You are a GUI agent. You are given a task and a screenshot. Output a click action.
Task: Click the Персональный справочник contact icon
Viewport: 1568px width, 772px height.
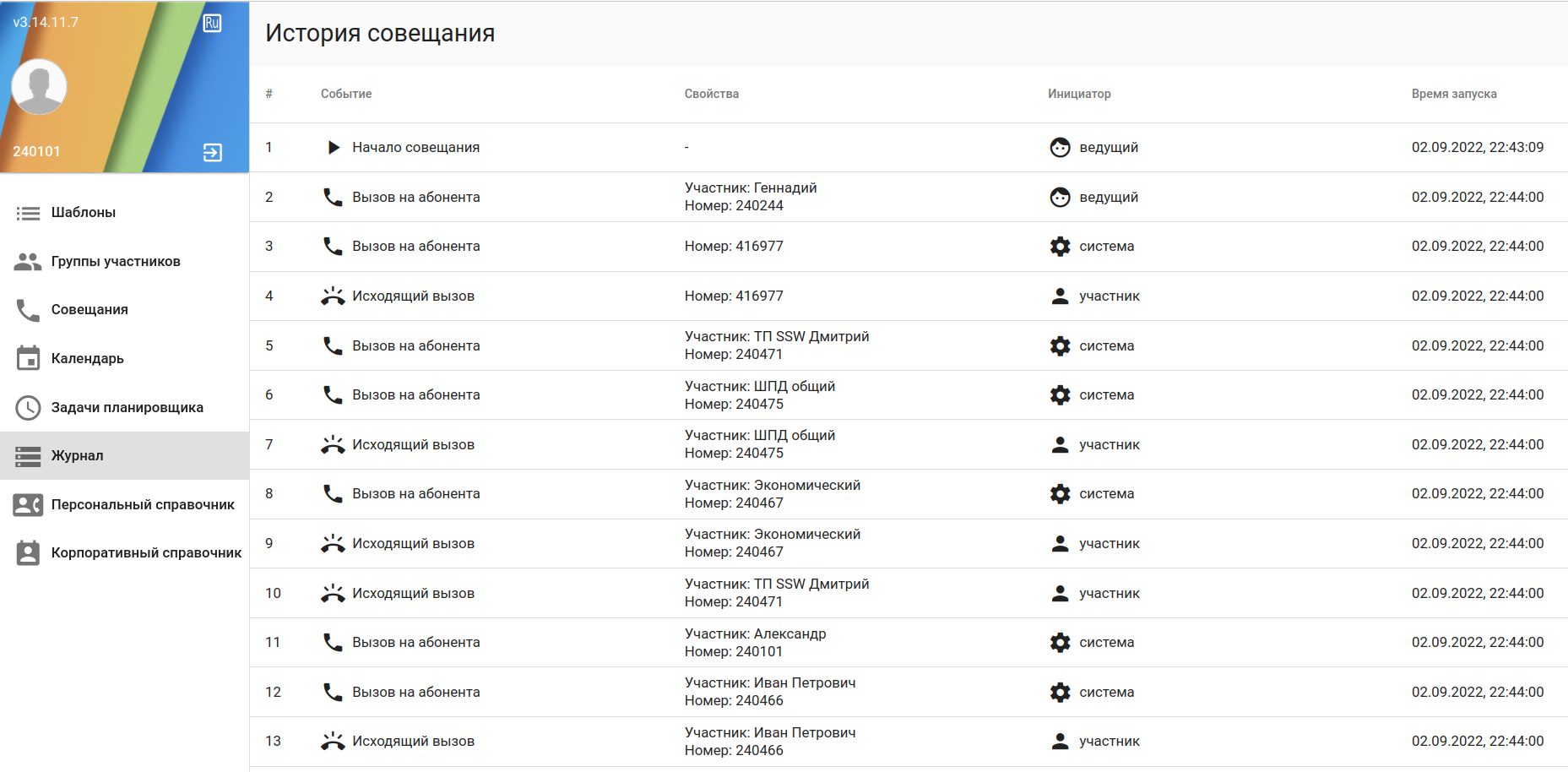point(28,505)
